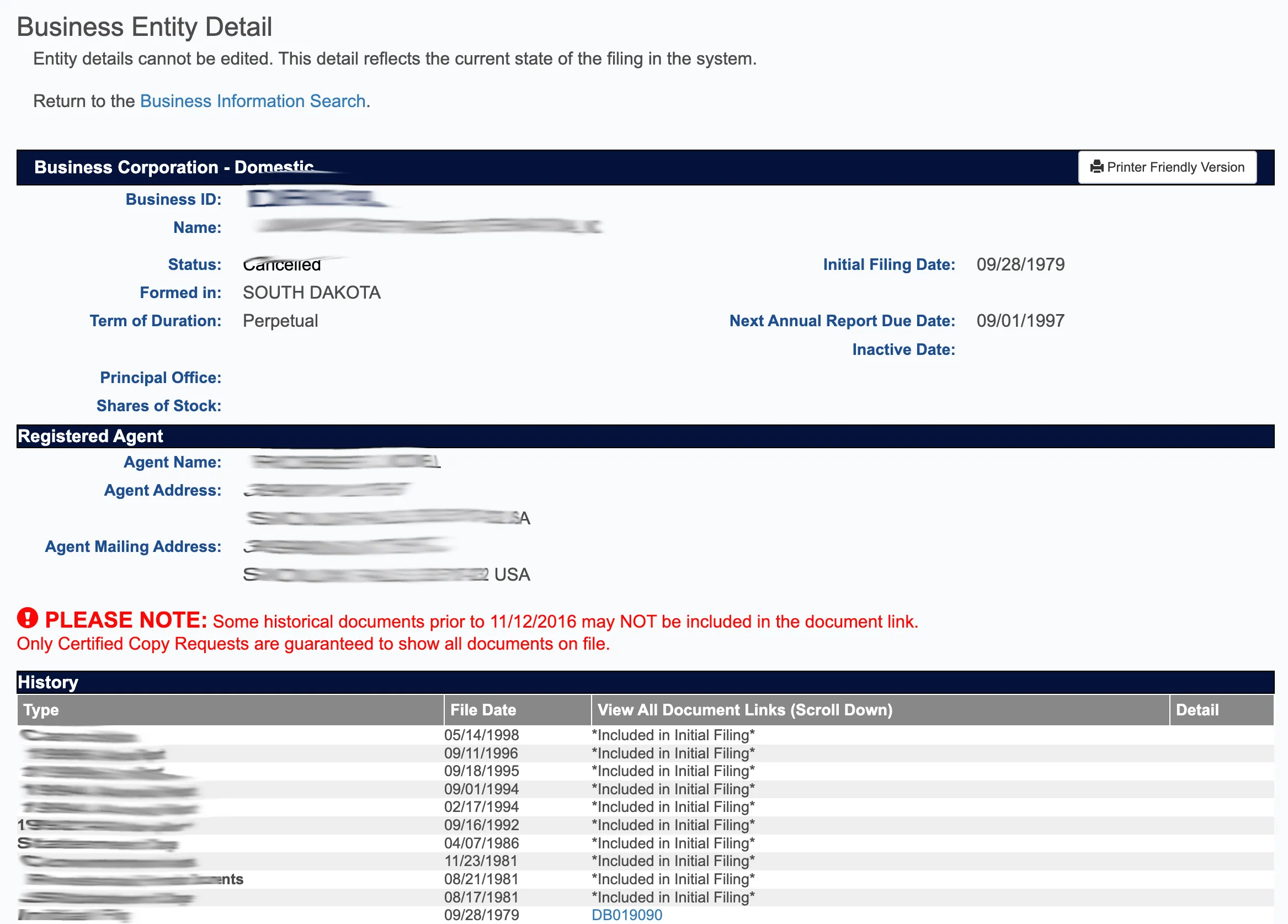Click file date 08/21/1981 in History
This screenshot has height=924, width=1288.
click(x=482, y=879)
